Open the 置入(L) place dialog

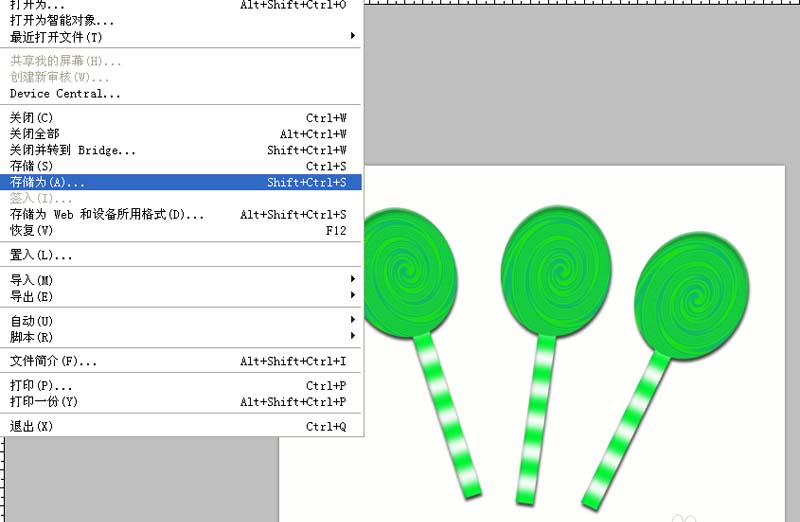coord(181,255)
